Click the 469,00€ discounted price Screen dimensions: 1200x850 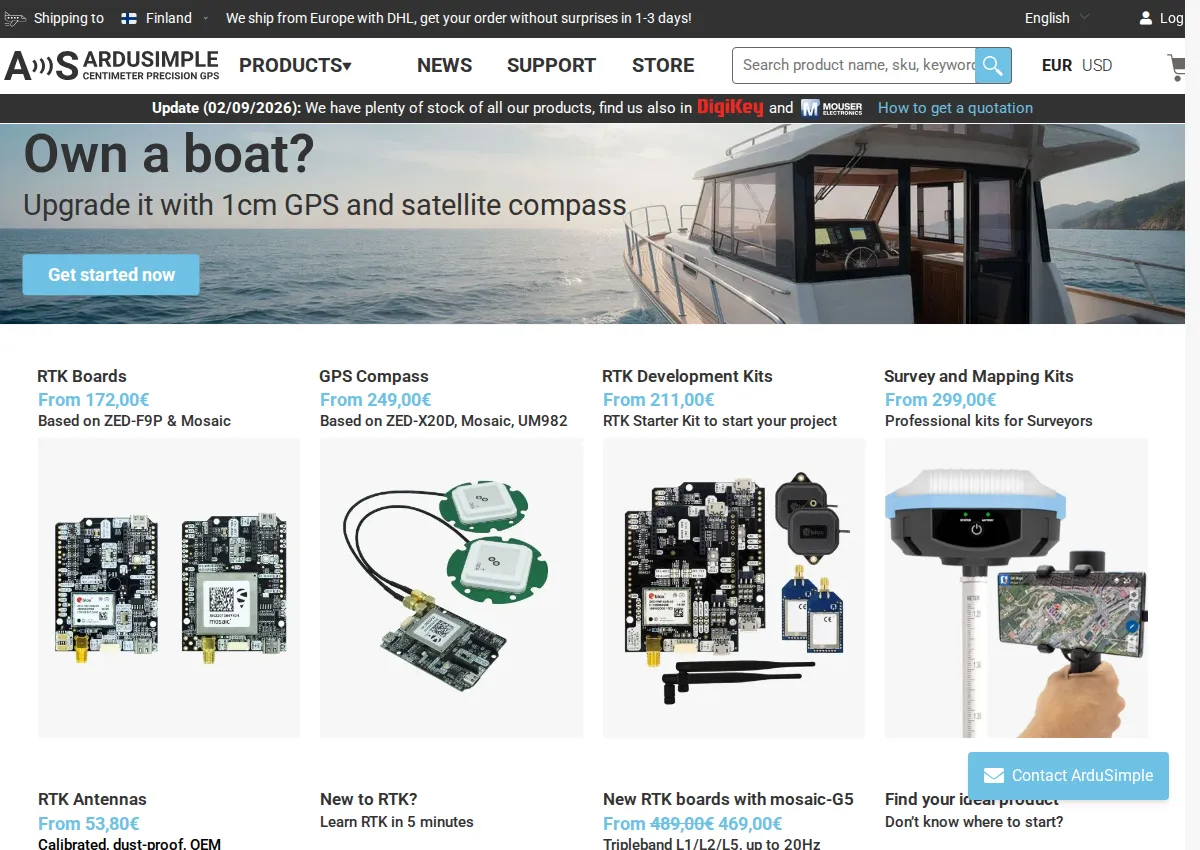point(750,824)
